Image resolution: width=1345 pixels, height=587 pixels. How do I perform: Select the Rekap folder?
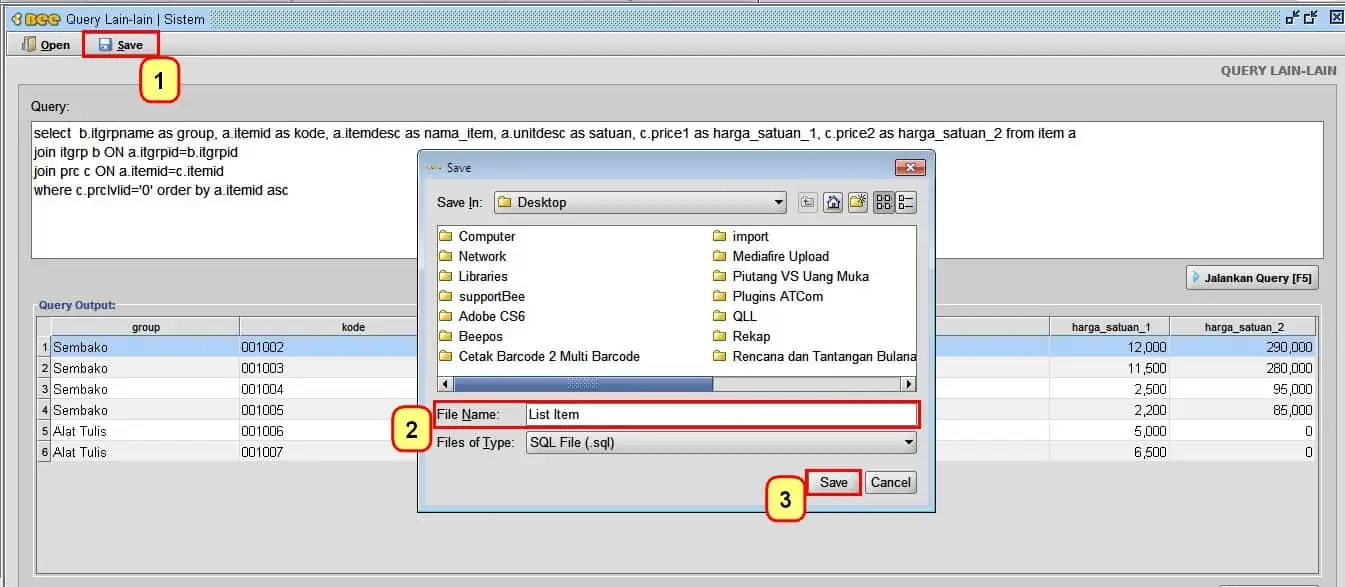point(742,336)
